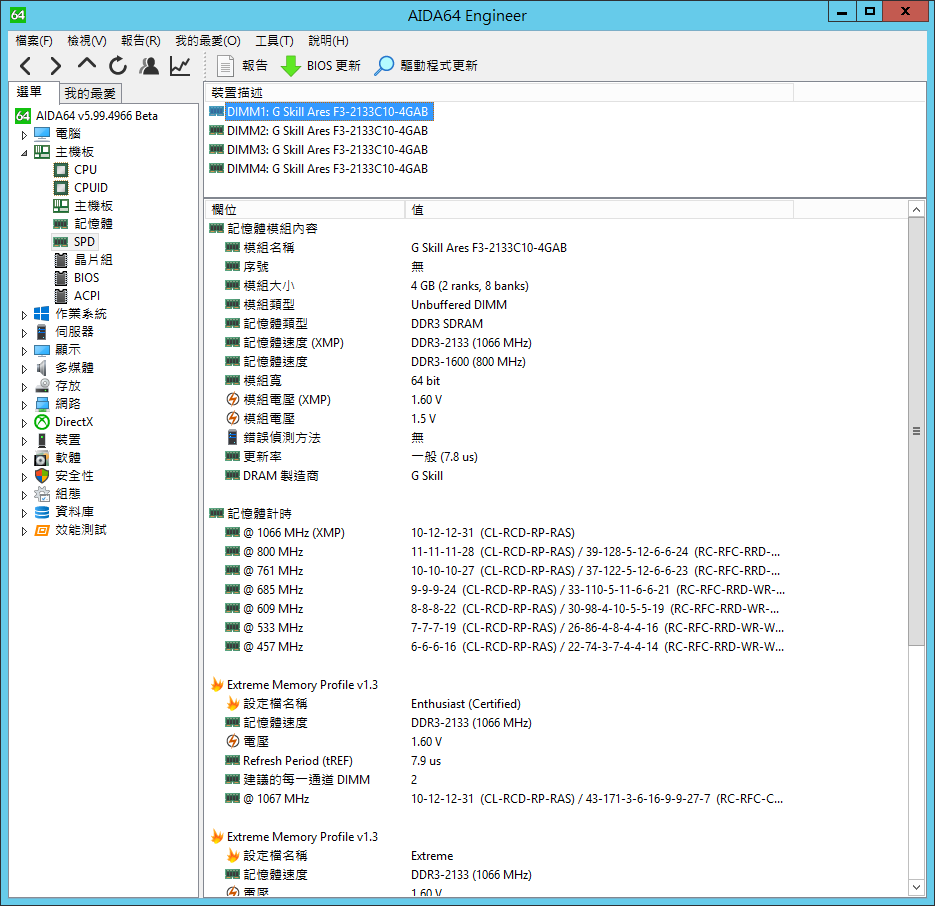Expand the 伺服器 tree node
The width and height of the screenshot is (935, 906).
click(24, 333)
